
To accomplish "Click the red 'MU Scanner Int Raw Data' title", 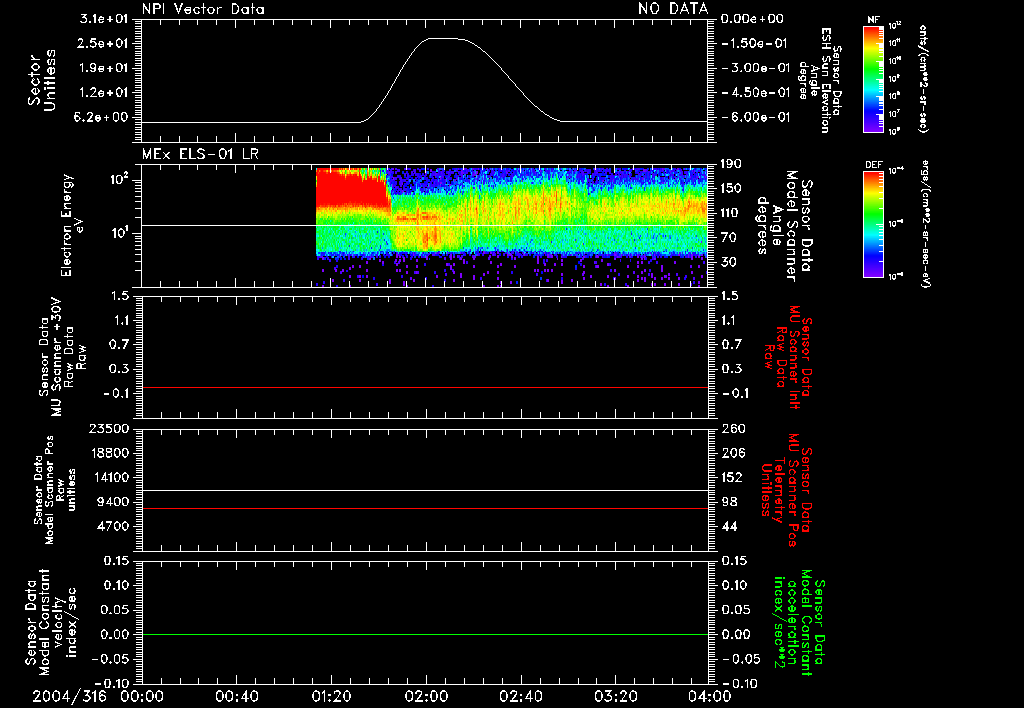I will pyautogui.click(x=788, y=357).
